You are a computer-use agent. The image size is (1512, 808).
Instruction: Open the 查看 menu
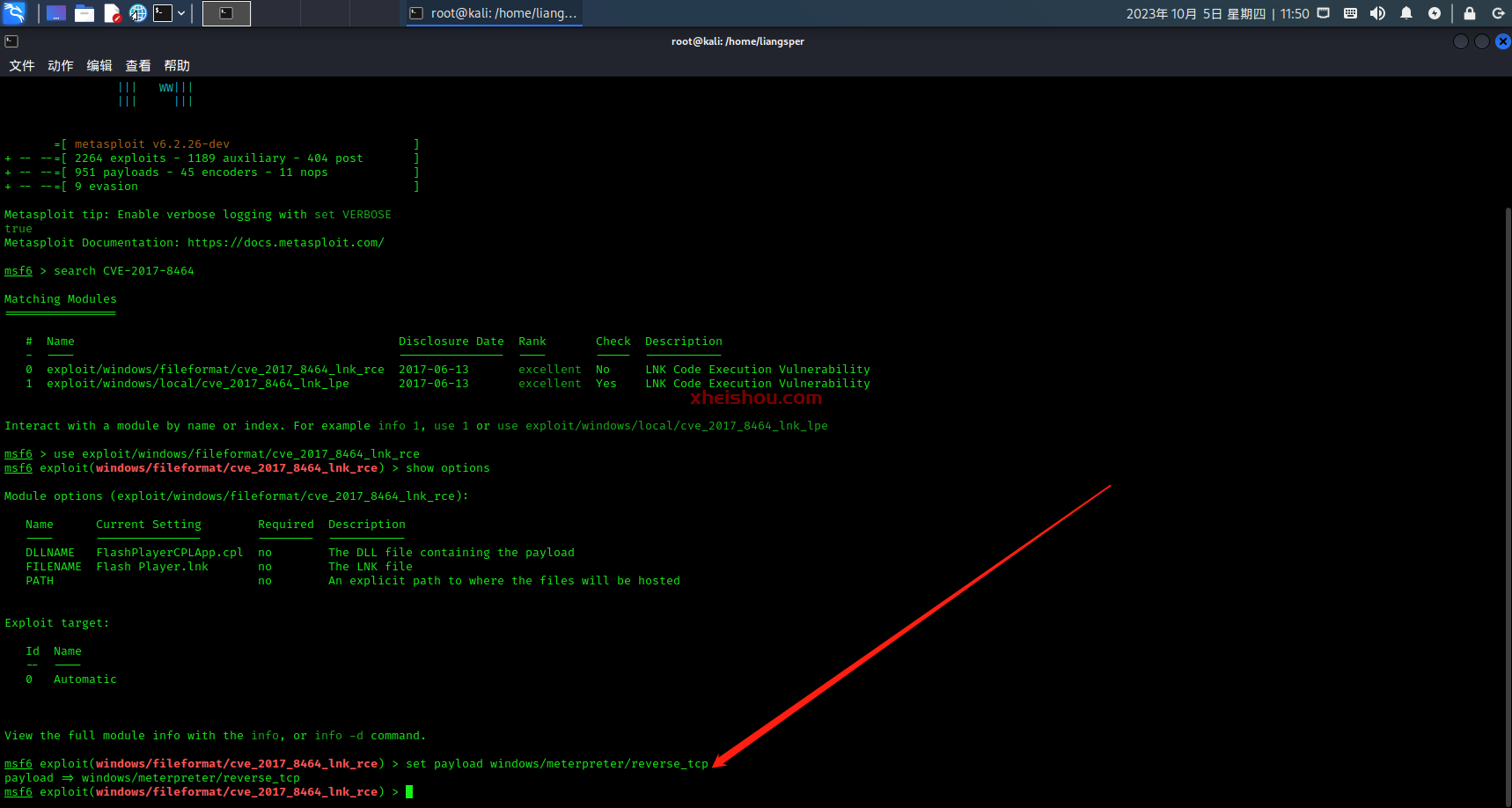(138, 66)
